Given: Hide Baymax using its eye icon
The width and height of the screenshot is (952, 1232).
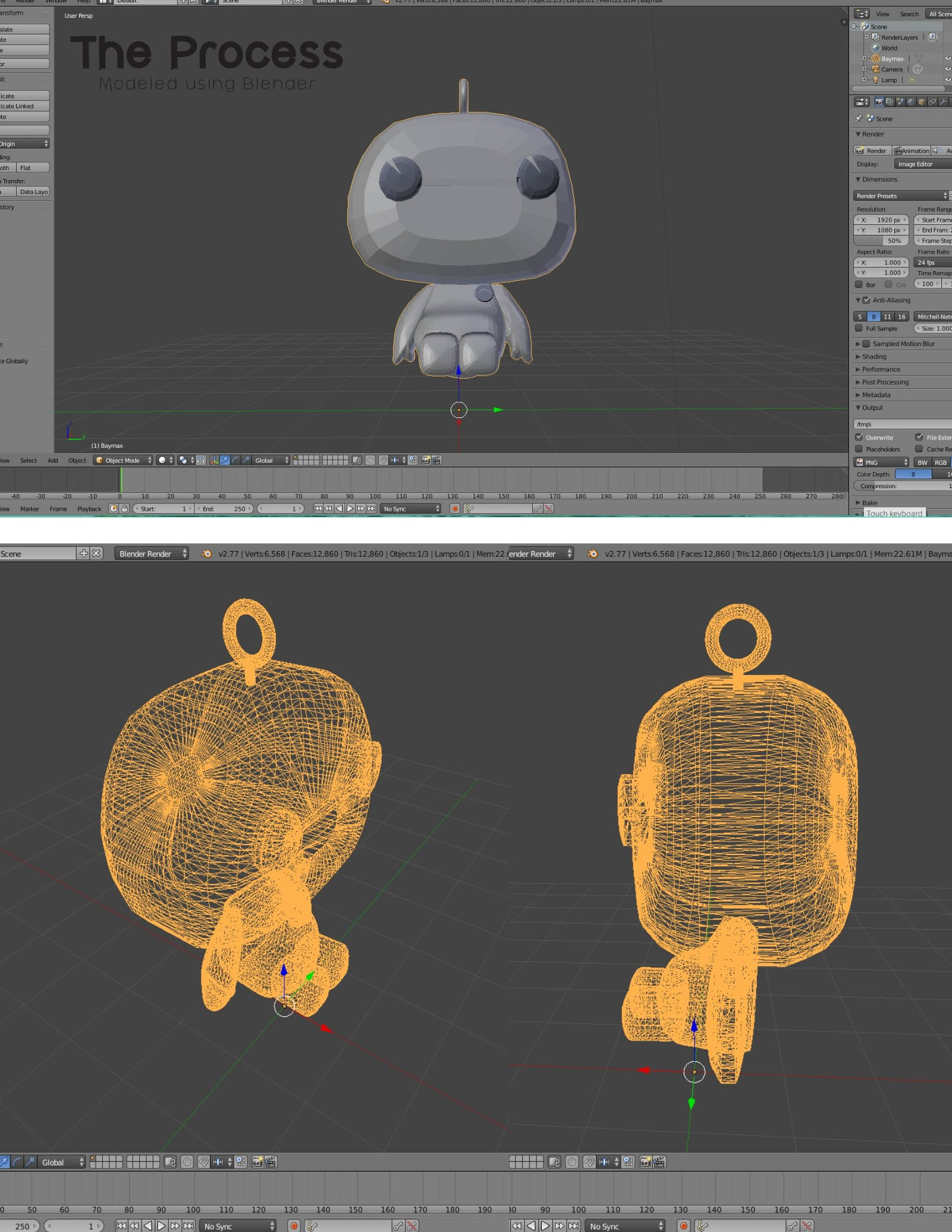Looking at the screenshot, I should [x=948, y=58].
